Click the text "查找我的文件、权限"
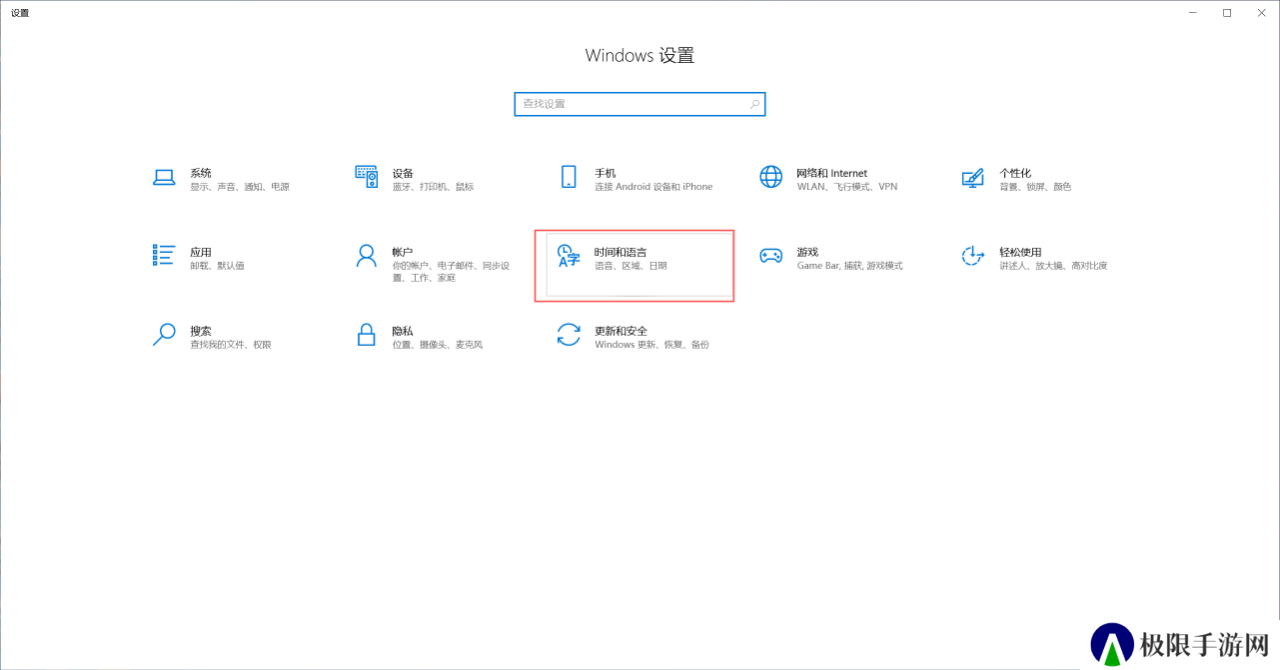 [x=231, y=345]
